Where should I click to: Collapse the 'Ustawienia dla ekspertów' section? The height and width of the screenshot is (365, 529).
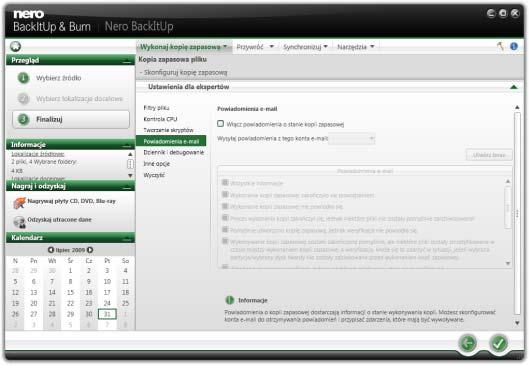click(x=513, y=87)
